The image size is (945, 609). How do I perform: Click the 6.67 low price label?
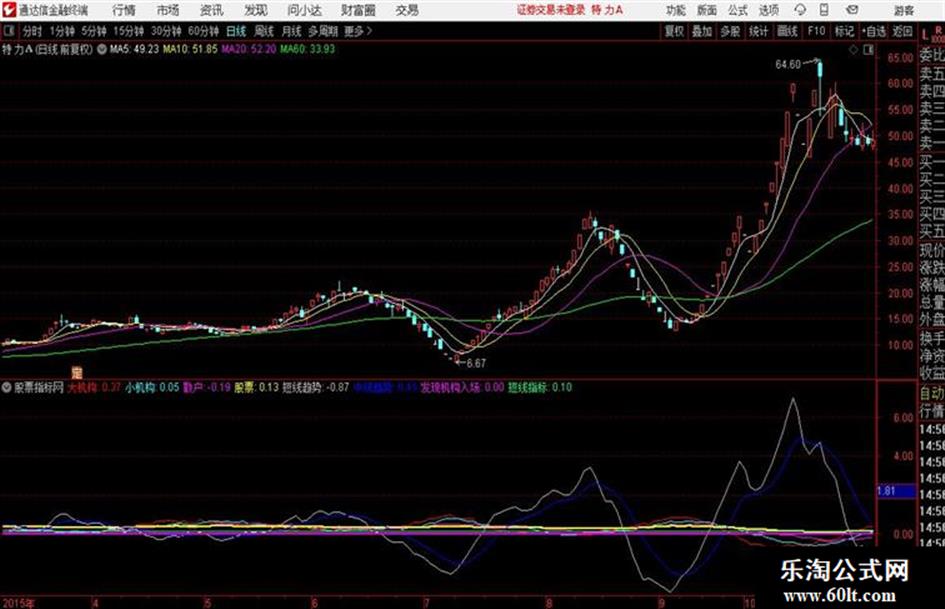click(476, 363)
